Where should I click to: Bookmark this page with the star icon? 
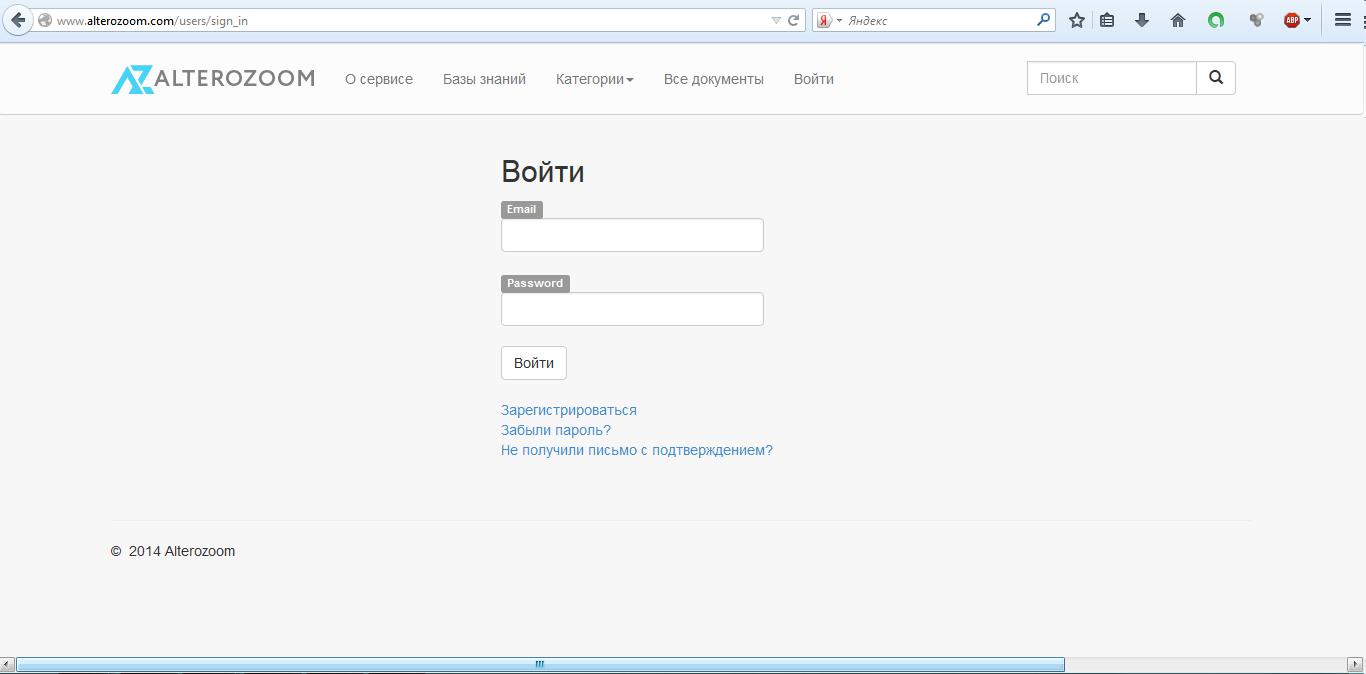[1077, 20]
